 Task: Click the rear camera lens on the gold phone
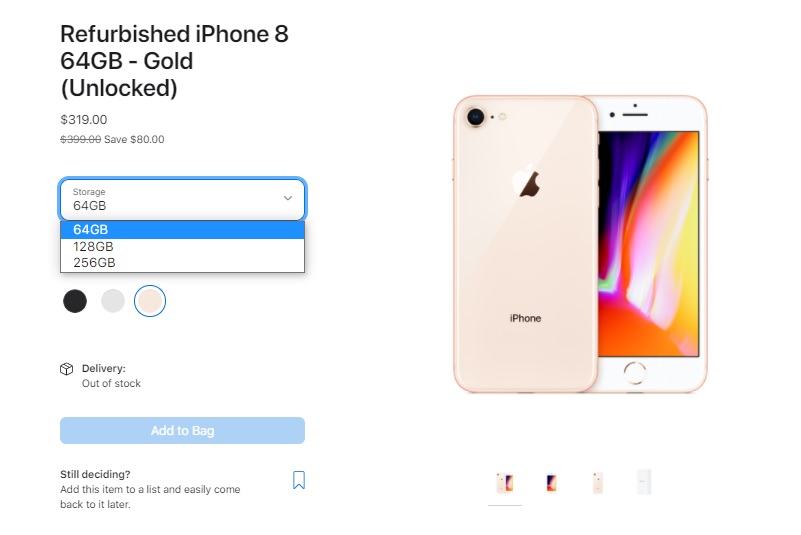pos(476,117)
